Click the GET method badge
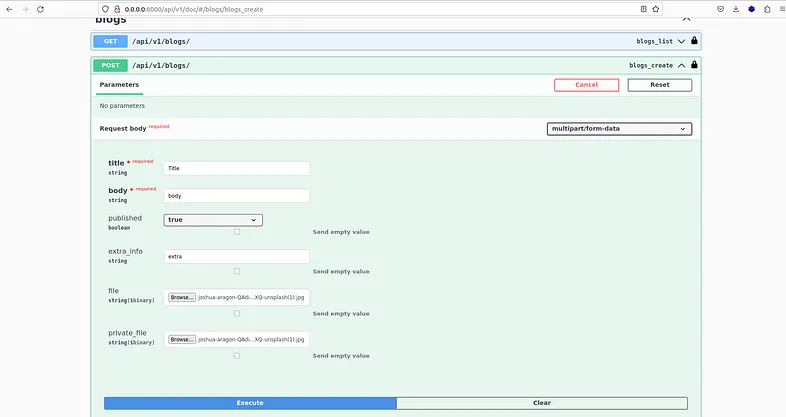The height and width of the screenshot is (417, 786). point(110,41)
